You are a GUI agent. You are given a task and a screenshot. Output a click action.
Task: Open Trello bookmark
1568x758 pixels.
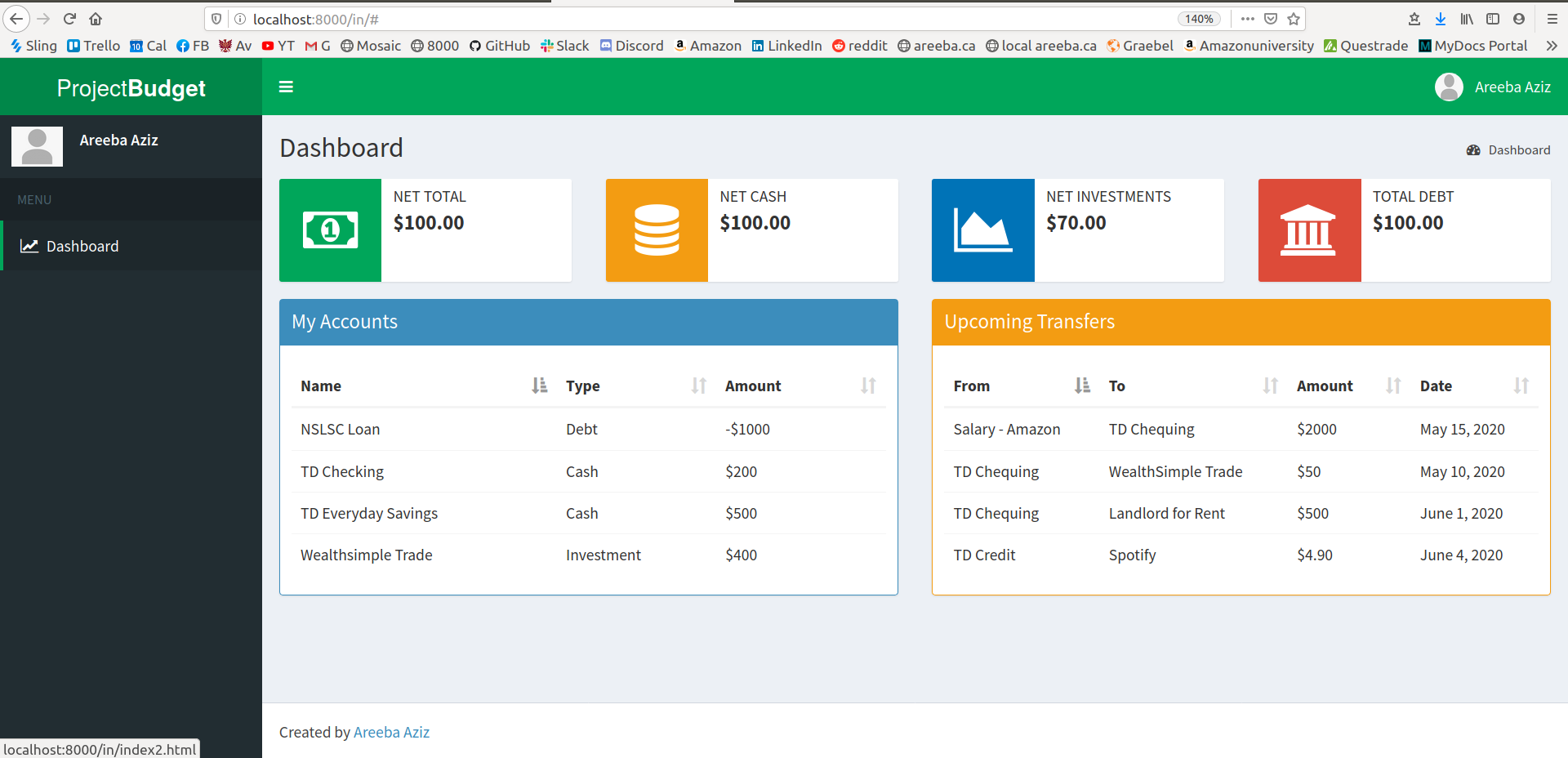(94, 46)
